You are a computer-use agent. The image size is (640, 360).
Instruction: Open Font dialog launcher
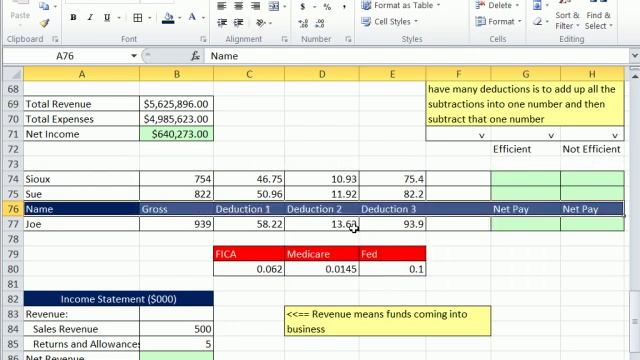203,39
